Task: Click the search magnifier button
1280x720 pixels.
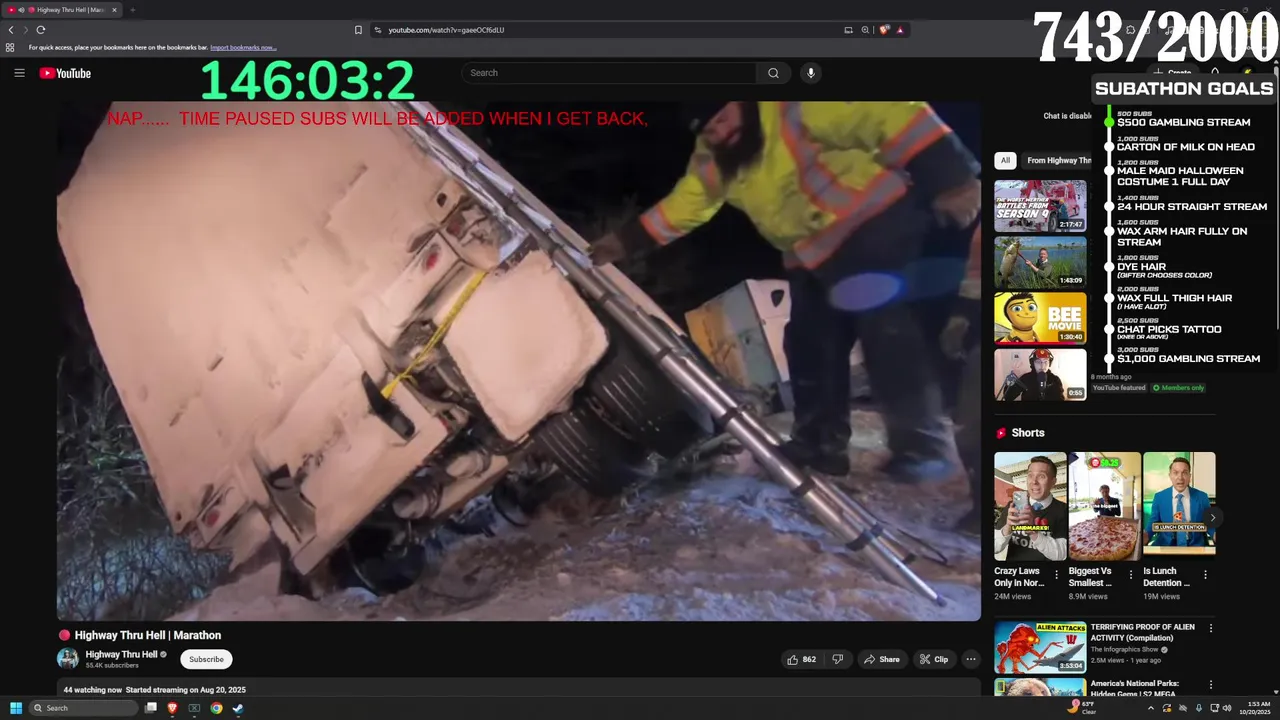Action: [773, 73]
